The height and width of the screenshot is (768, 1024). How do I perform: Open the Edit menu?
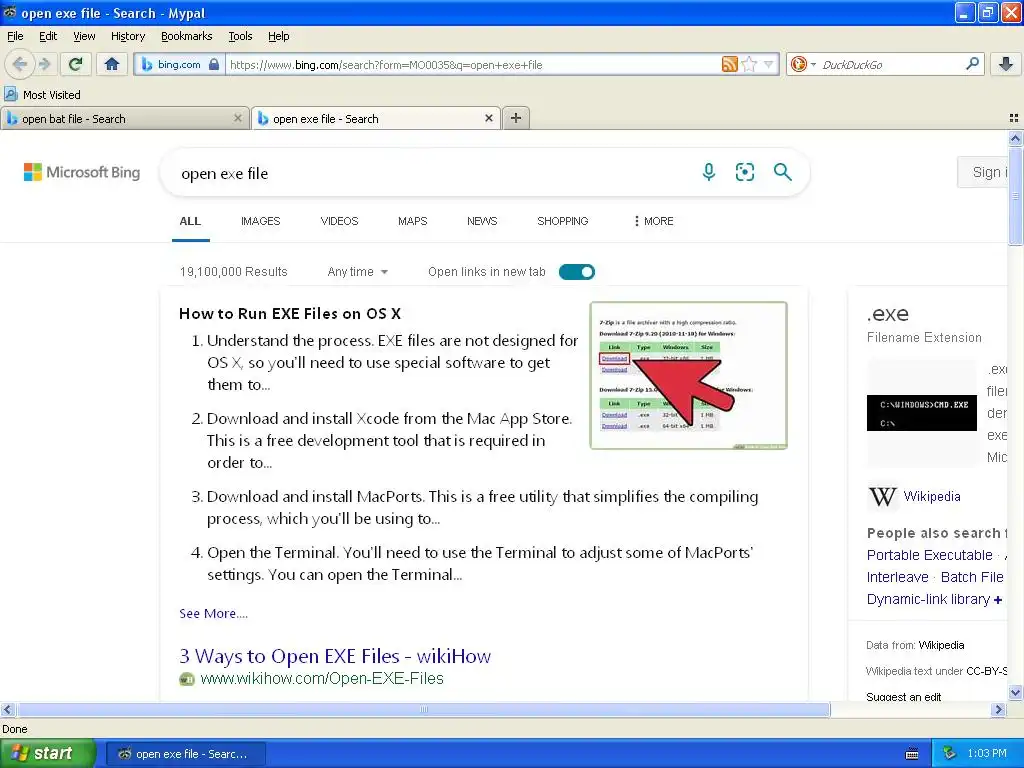tap(48, 36)
